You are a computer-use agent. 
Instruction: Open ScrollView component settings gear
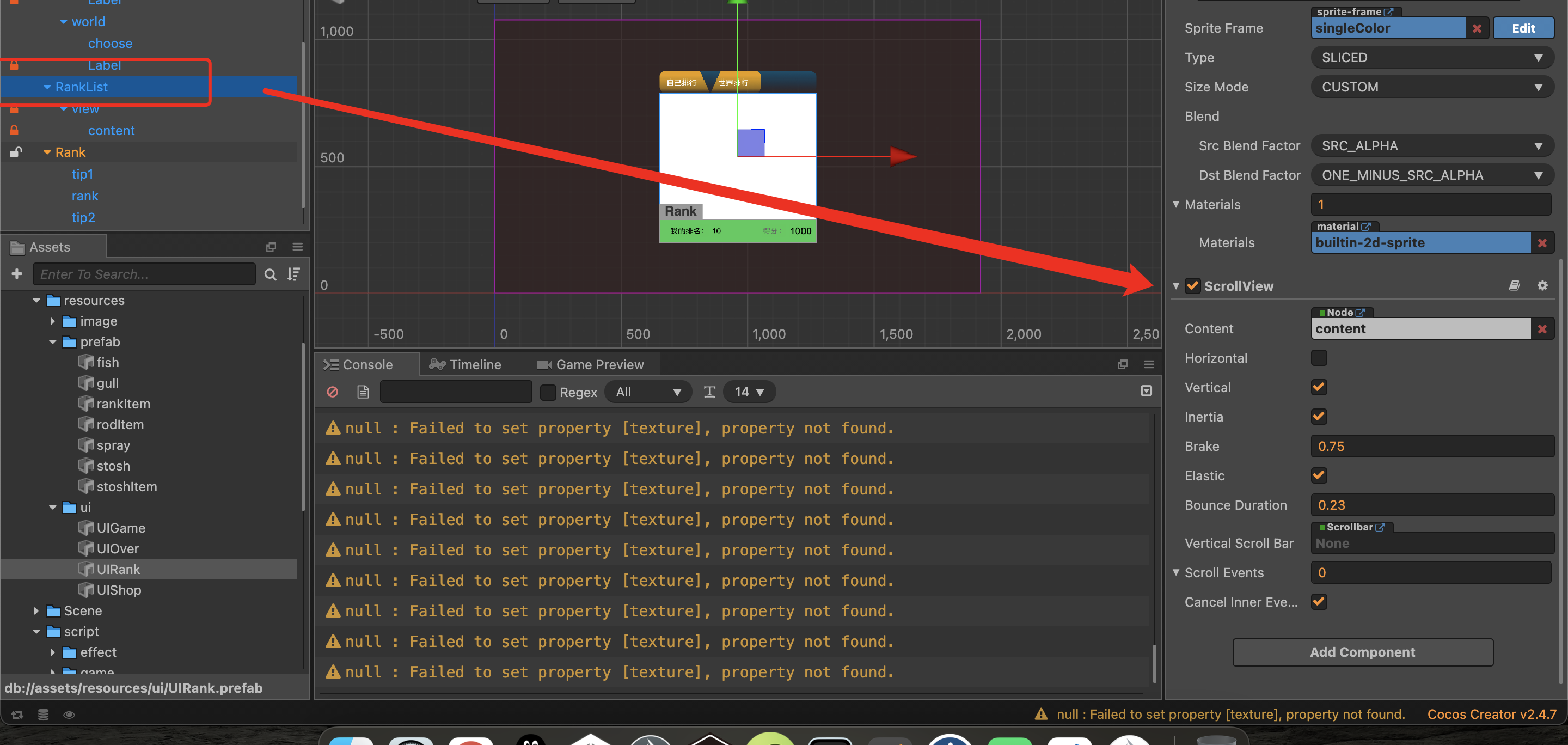tap(1542, 285)
